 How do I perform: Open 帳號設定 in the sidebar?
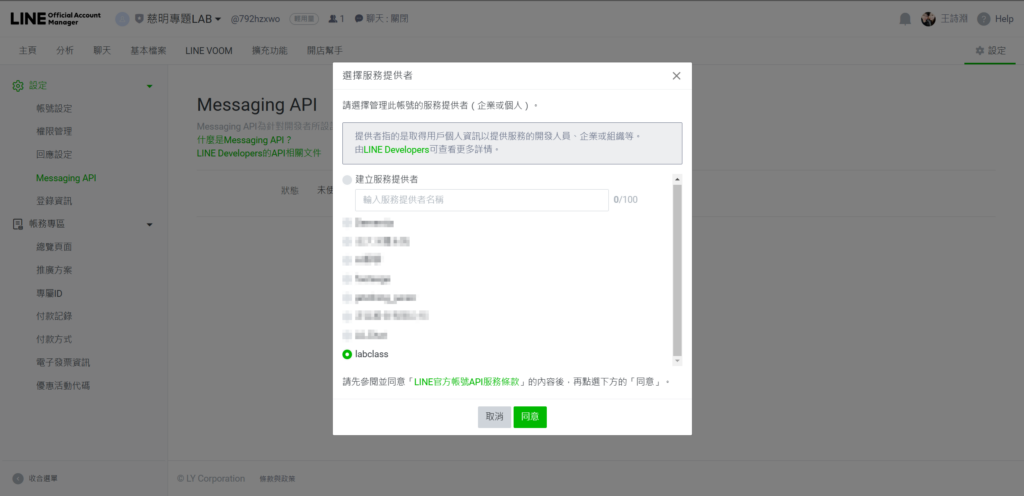(54, 108)
